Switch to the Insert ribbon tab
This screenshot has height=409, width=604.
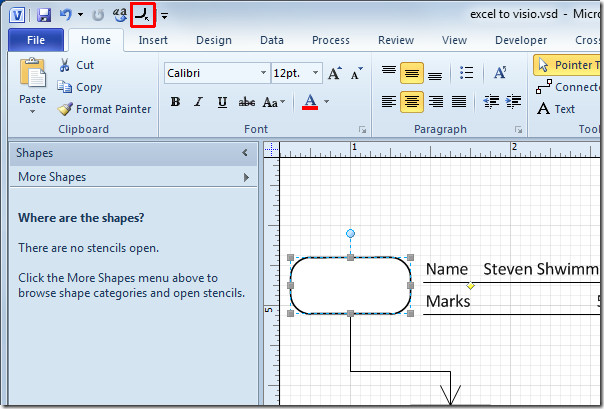coord(153,40)
